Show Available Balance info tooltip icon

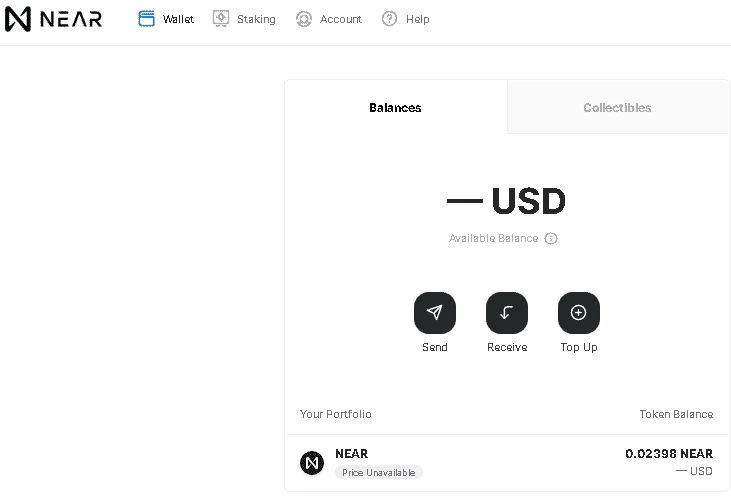tap(551, 238)
